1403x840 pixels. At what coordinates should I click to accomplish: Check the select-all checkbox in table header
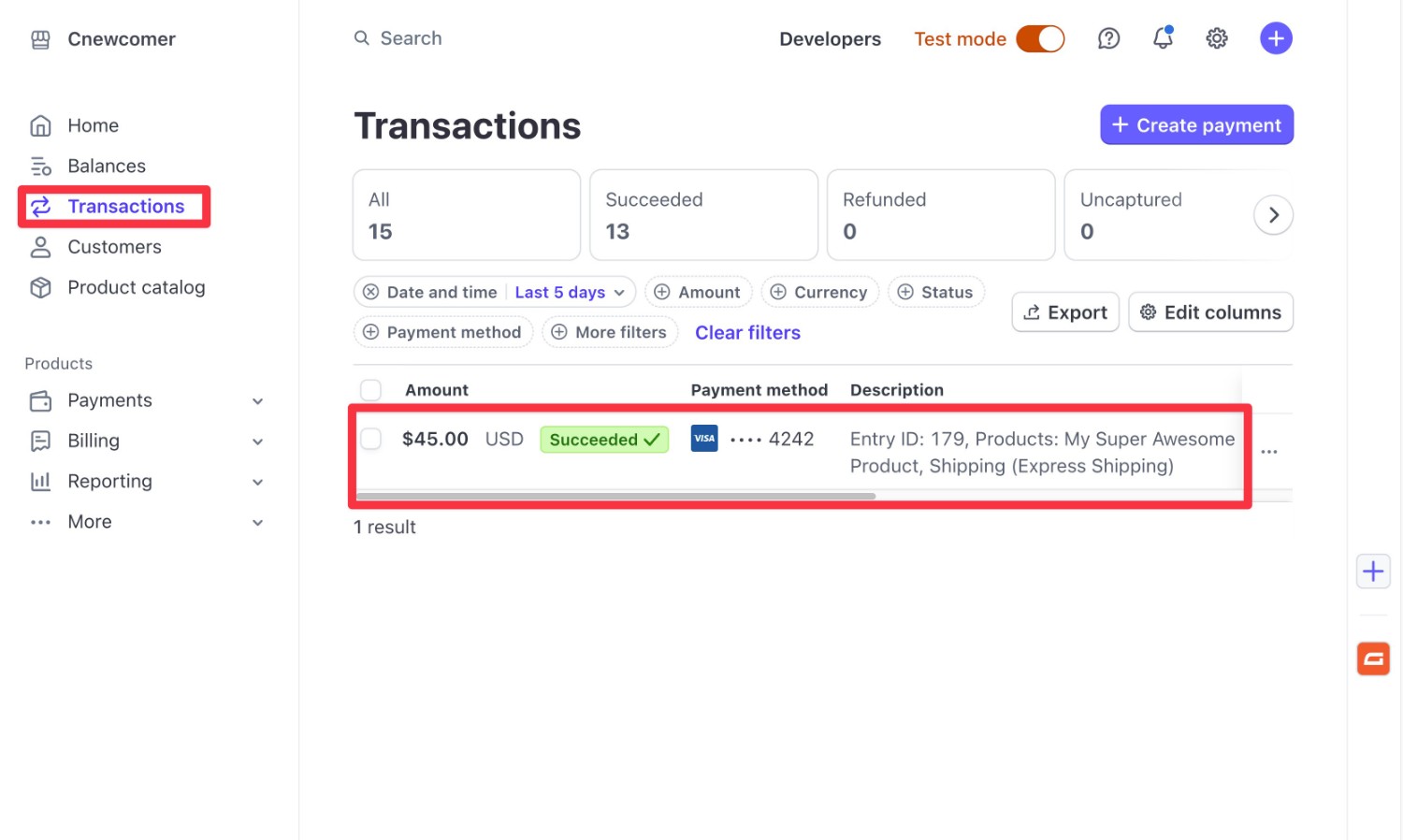pyautogui.click(x=370, y=389)
